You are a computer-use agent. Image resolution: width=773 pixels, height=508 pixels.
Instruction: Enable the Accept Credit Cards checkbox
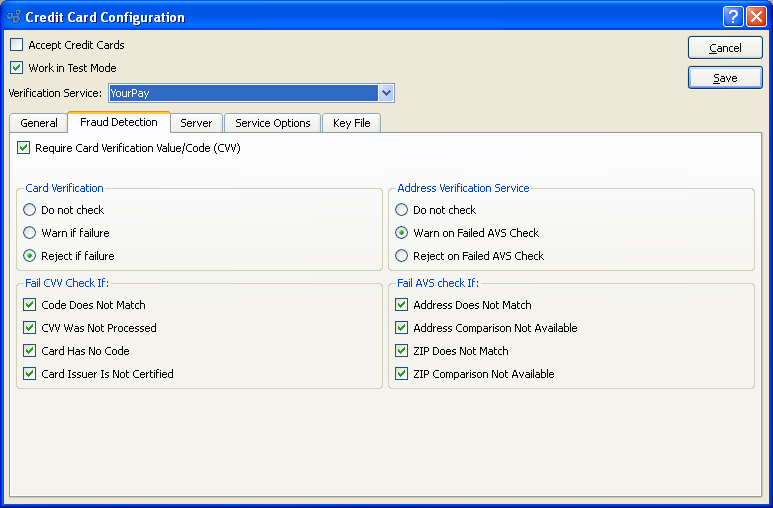[17, 45]
